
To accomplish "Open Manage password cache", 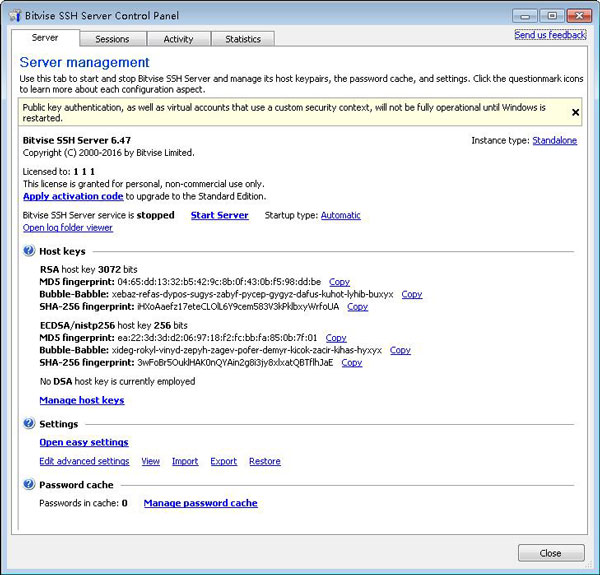I will point(200,503).
